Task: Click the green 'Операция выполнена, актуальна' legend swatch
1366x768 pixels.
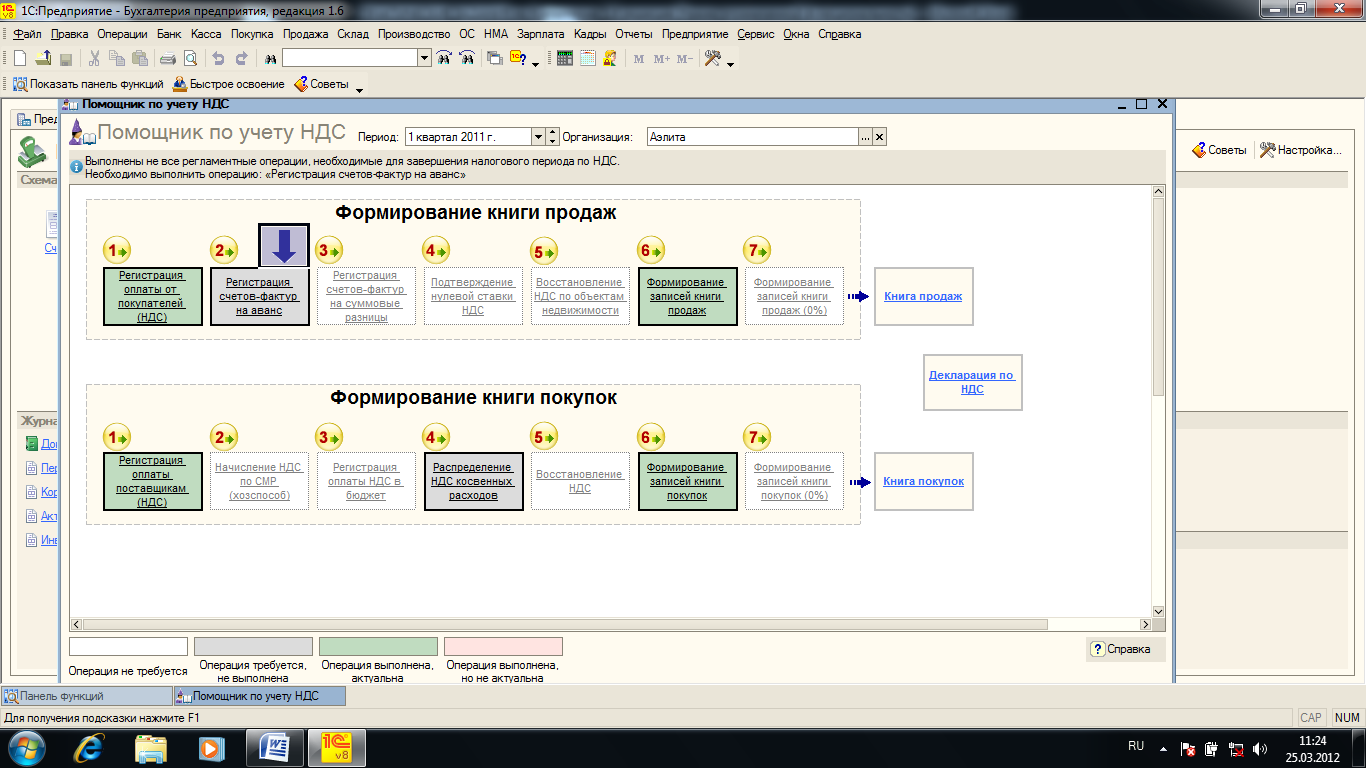Action: click(x=378, y=647)
